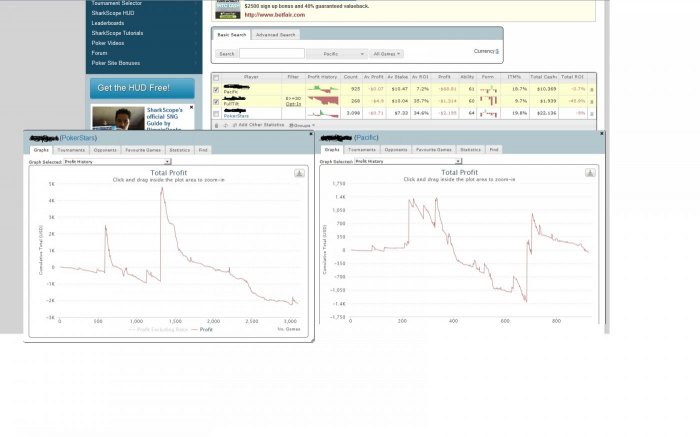This screenshot has height=437, width=700.
Task: Open Graph Selected dropdown in Pacific popup
Action: pyautogui.click(x=408, y=161)
